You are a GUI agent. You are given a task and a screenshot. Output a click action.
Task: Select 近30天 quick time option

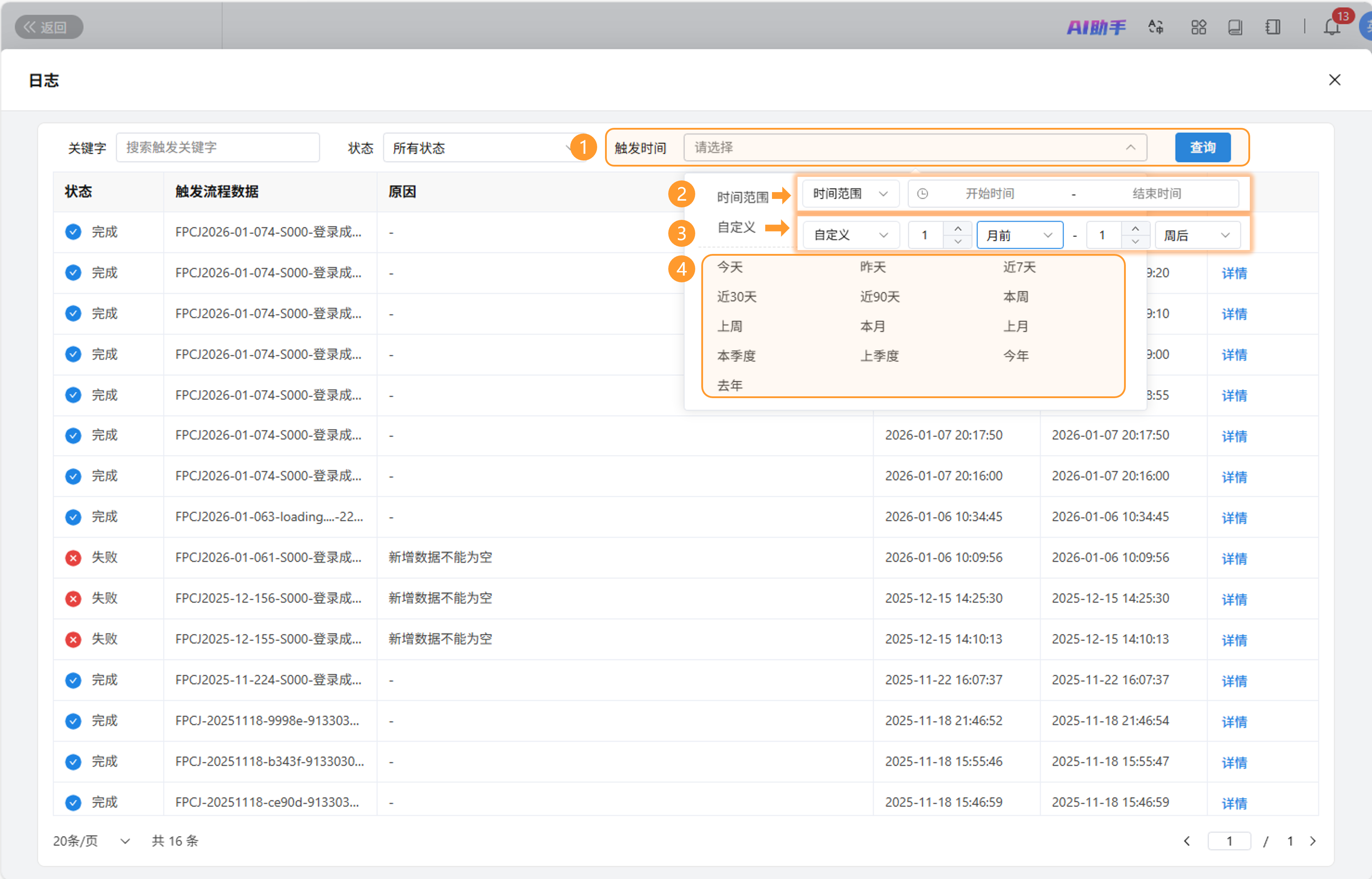click(x=736, y=297)
